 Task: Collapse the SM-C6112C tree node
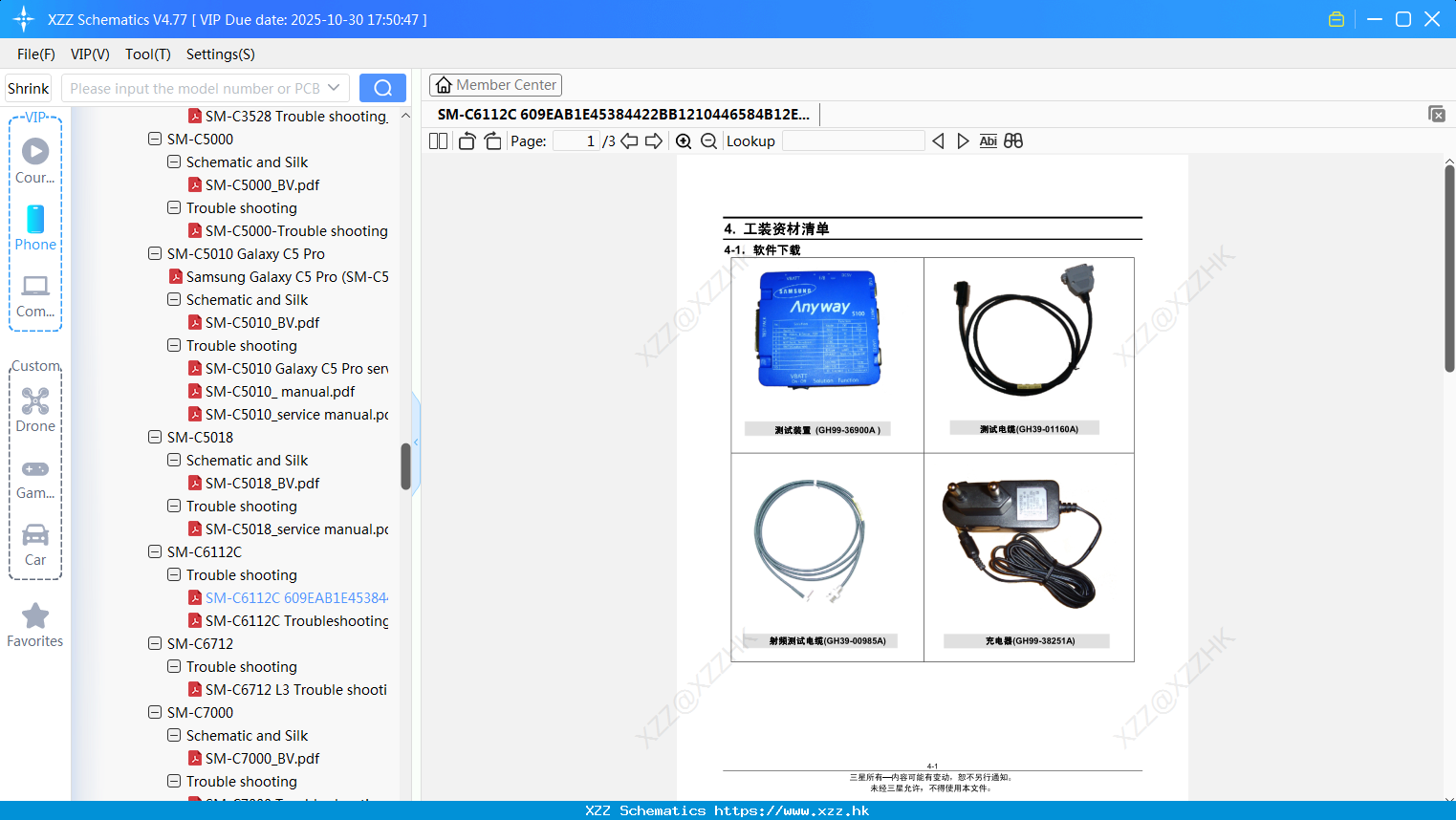pos(155,551)
